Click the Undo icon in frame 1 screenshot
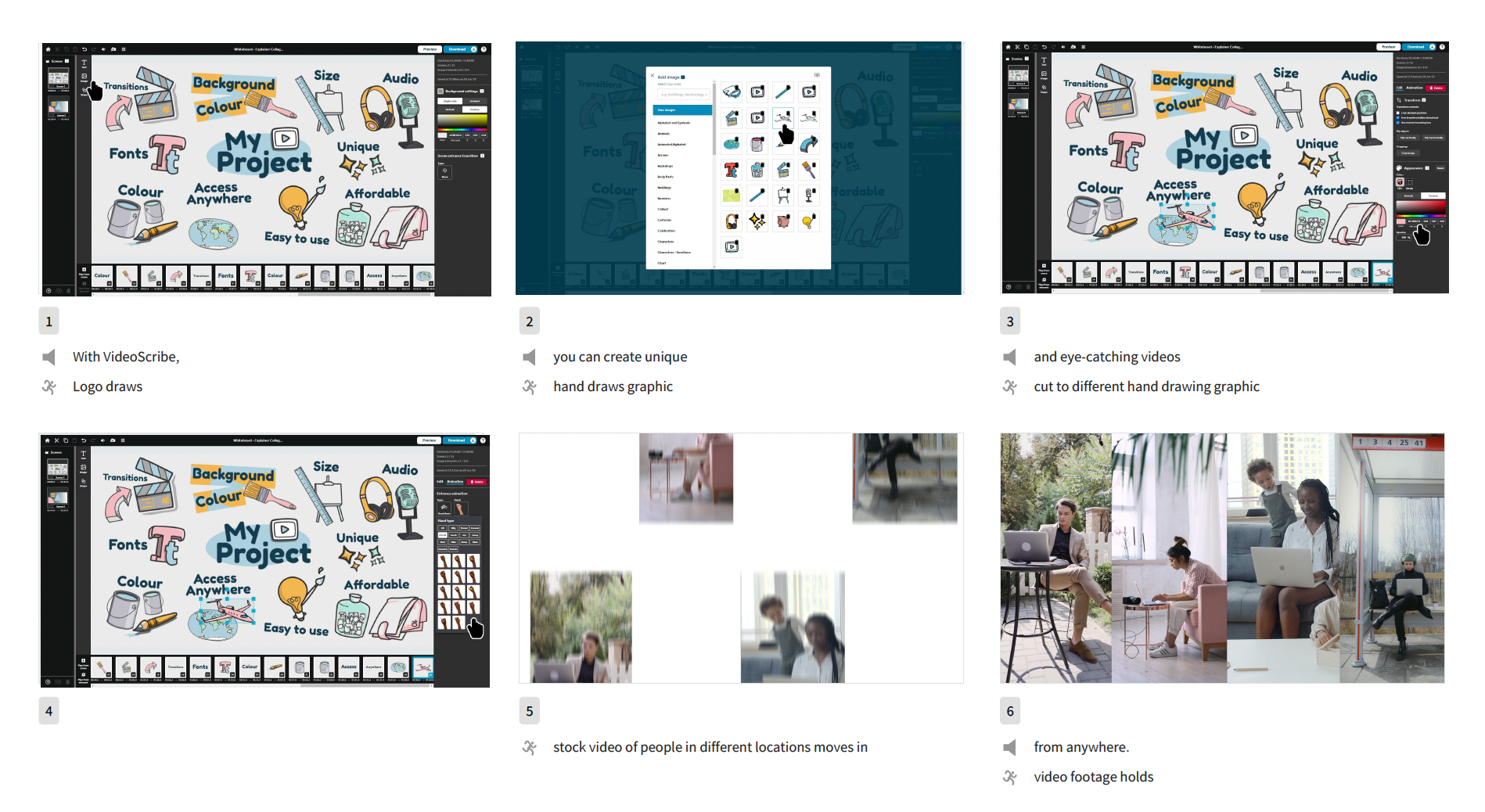Screen dimensions: 1485x812 (x=84, y=49)
